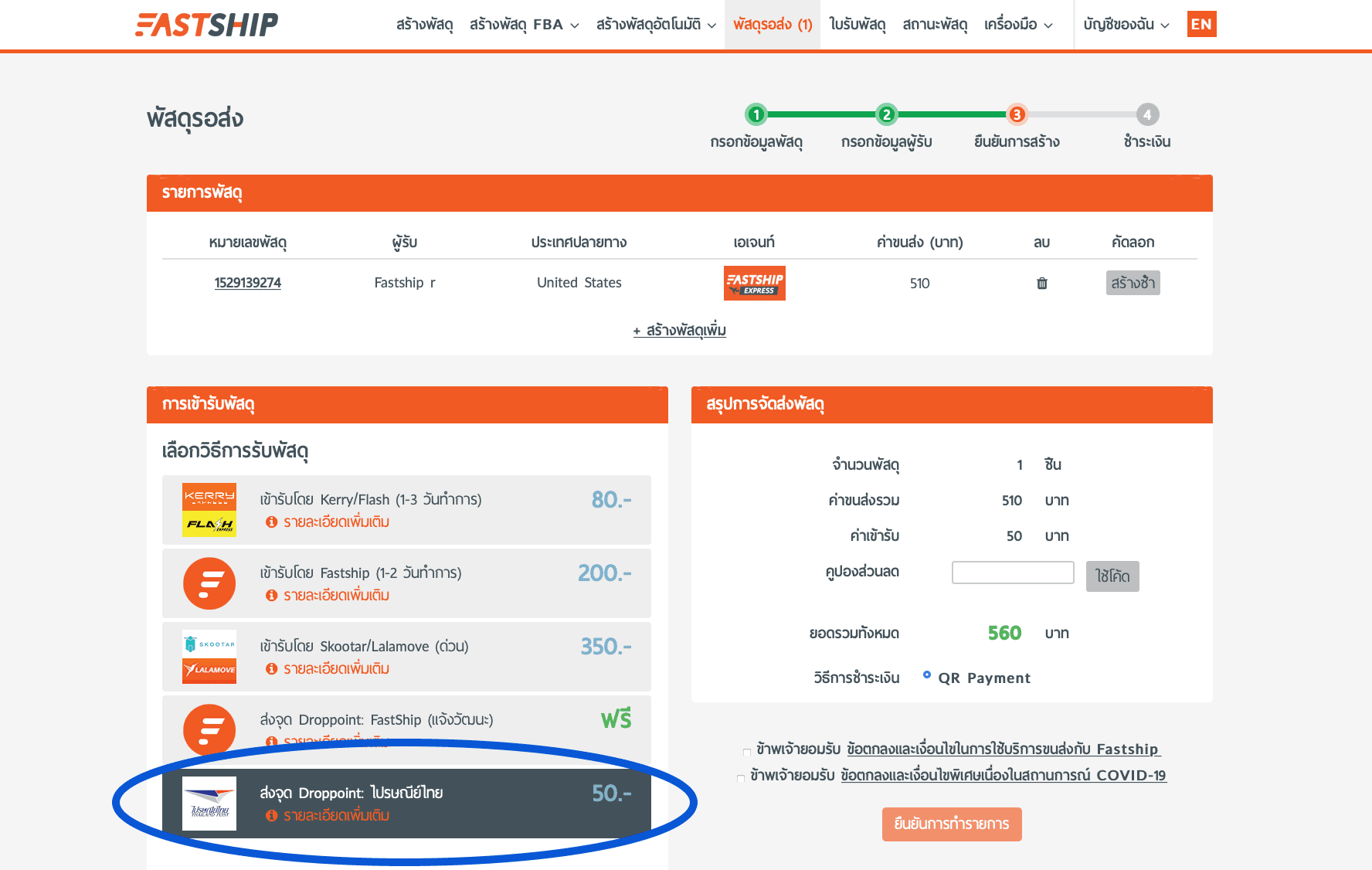
Task: Open สร้างพัสดุ menu item
Action: point(424,25)
